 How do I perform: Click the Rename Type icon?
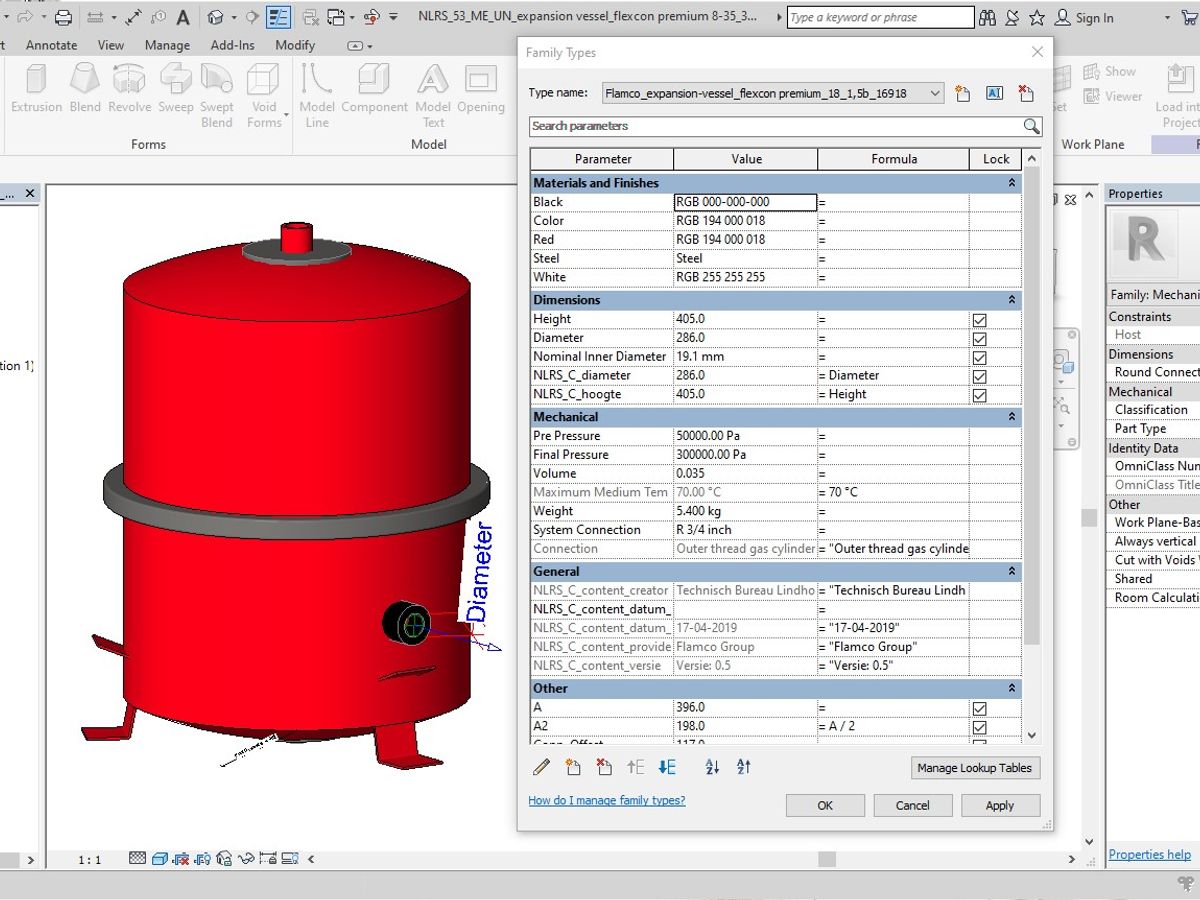[x=994, y=93]
